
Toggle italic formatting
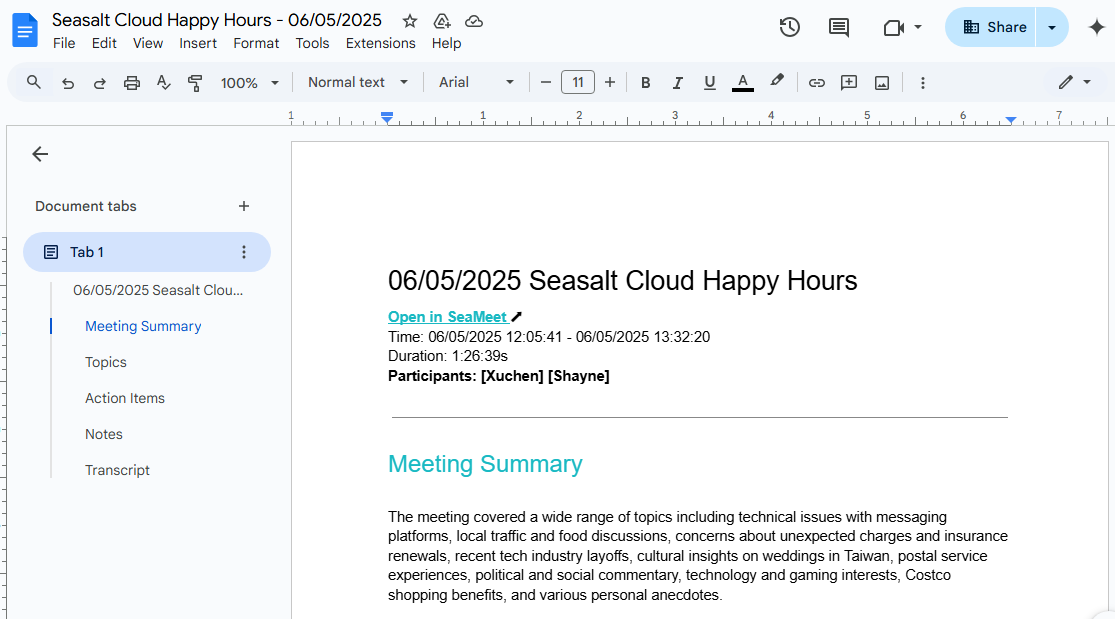(678, 83)
